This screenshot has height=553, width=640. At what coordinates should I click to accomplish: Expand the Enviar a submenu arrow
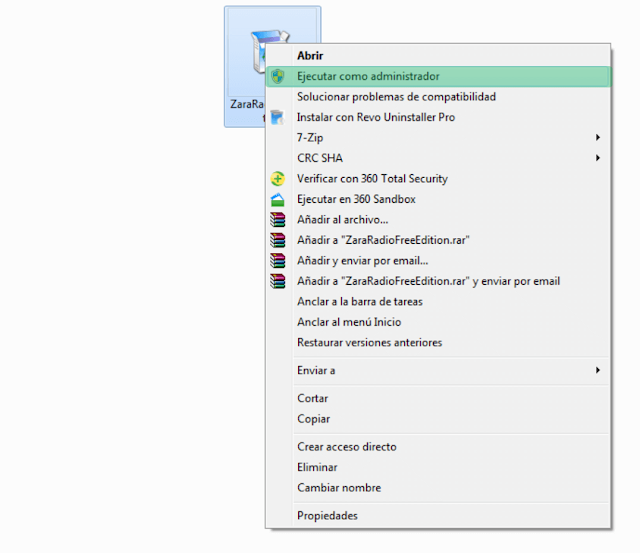tap(598, 370)
